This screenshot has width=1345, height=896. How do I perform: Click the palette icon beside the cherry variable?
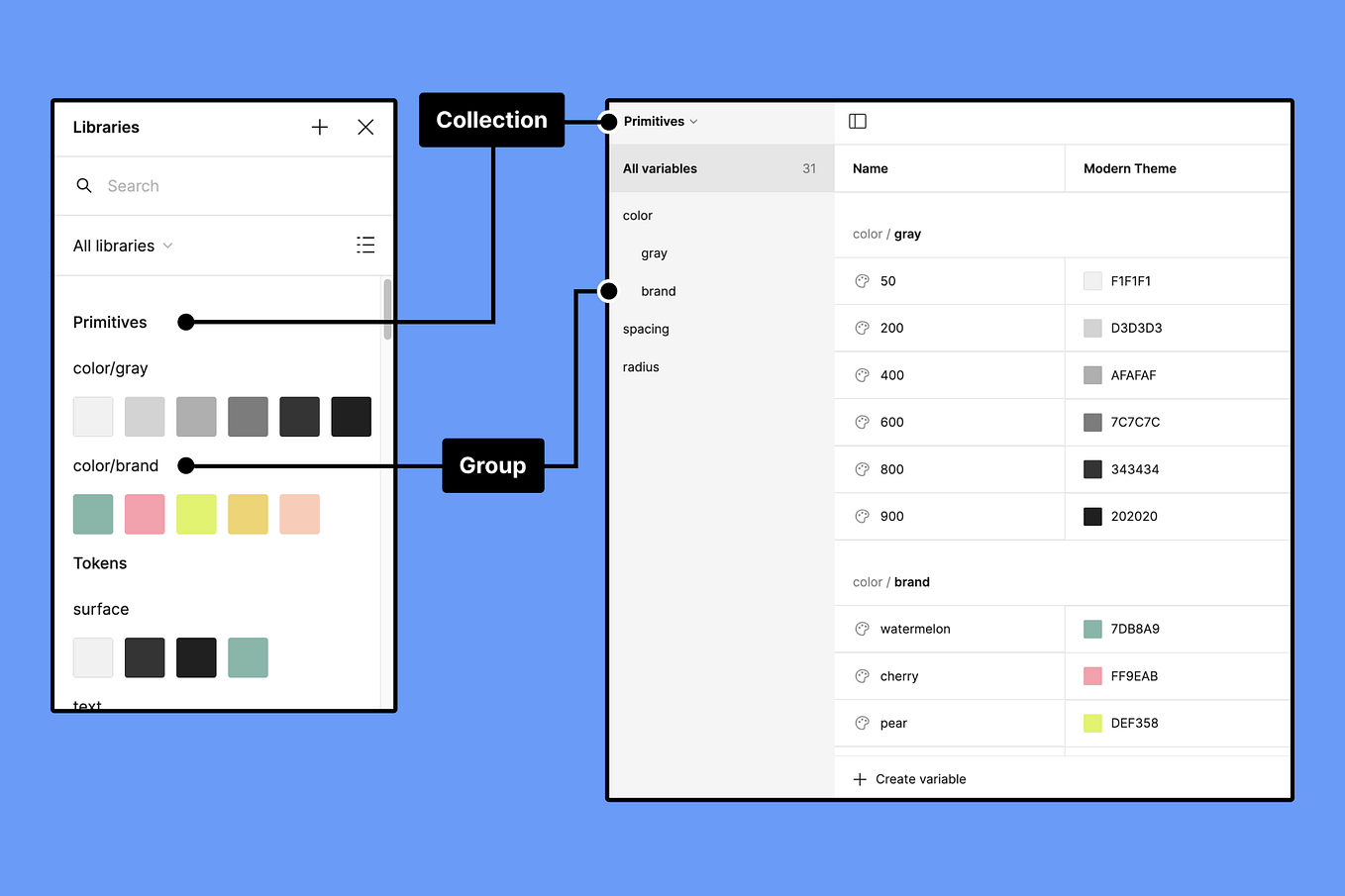point(861,676)
